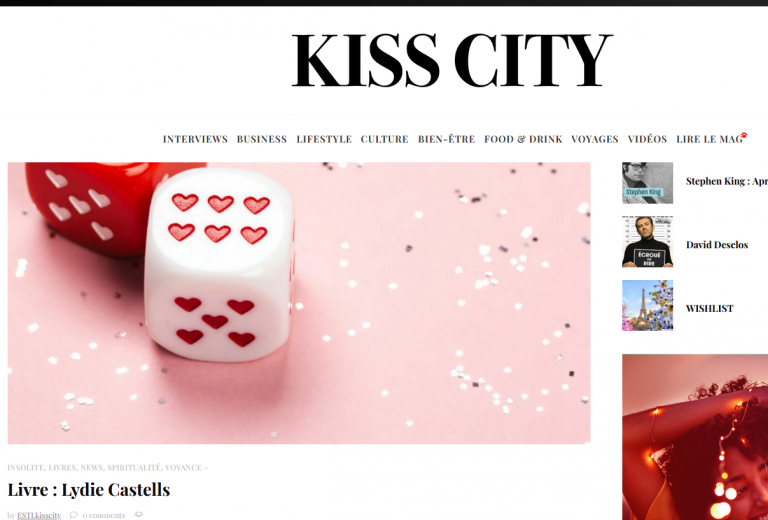Screen dimensions: 768x520
Task: Click the heart dice featured image
Action: [299, 303]
